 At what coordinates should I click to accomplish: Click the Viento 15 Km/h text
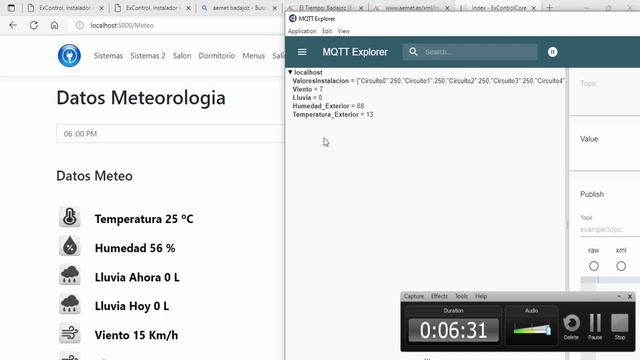136,335
